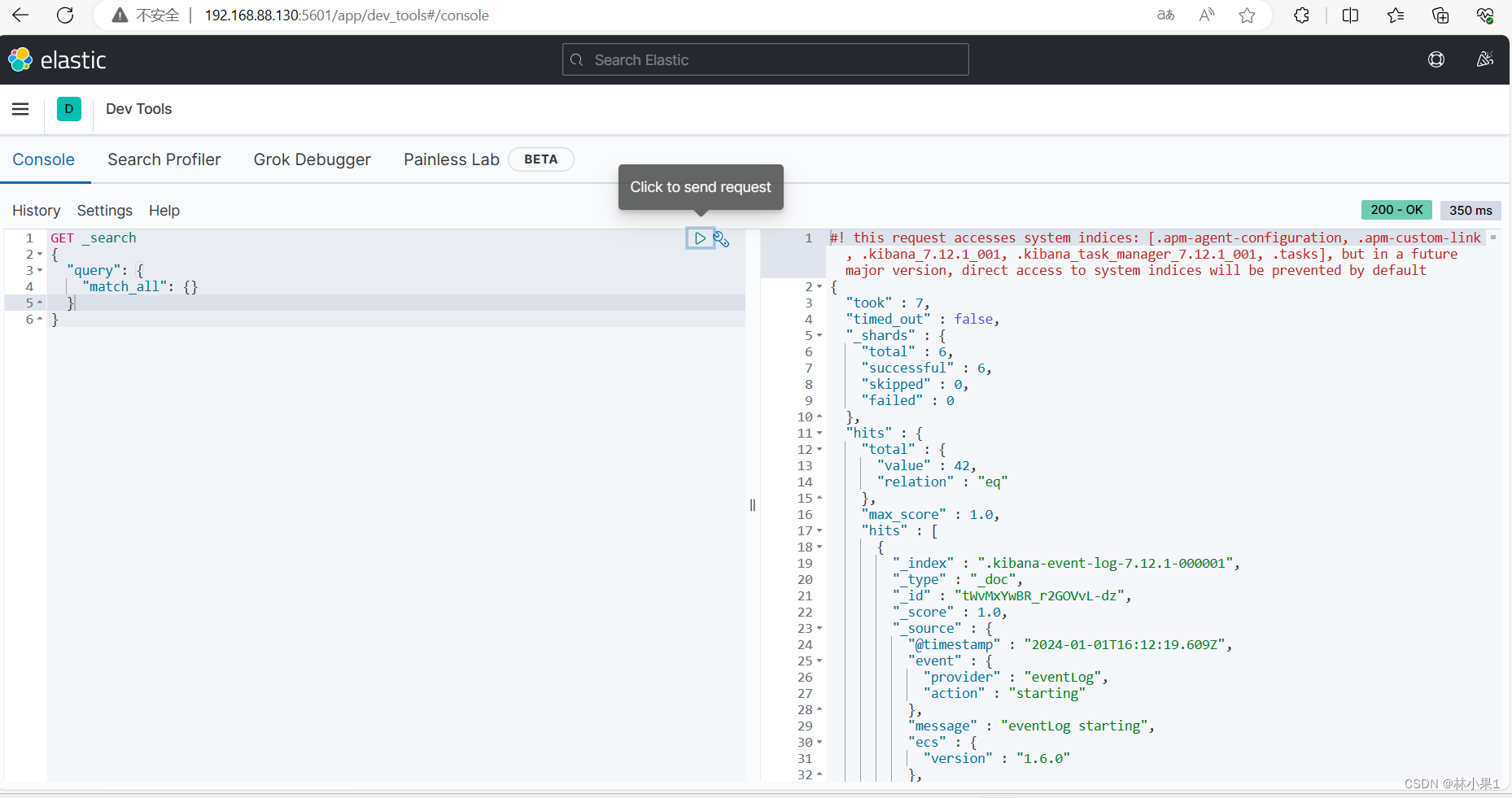Collapse query block fold at line 3
Viewport: 1512px width, 798px height.
tap(40, 271)
